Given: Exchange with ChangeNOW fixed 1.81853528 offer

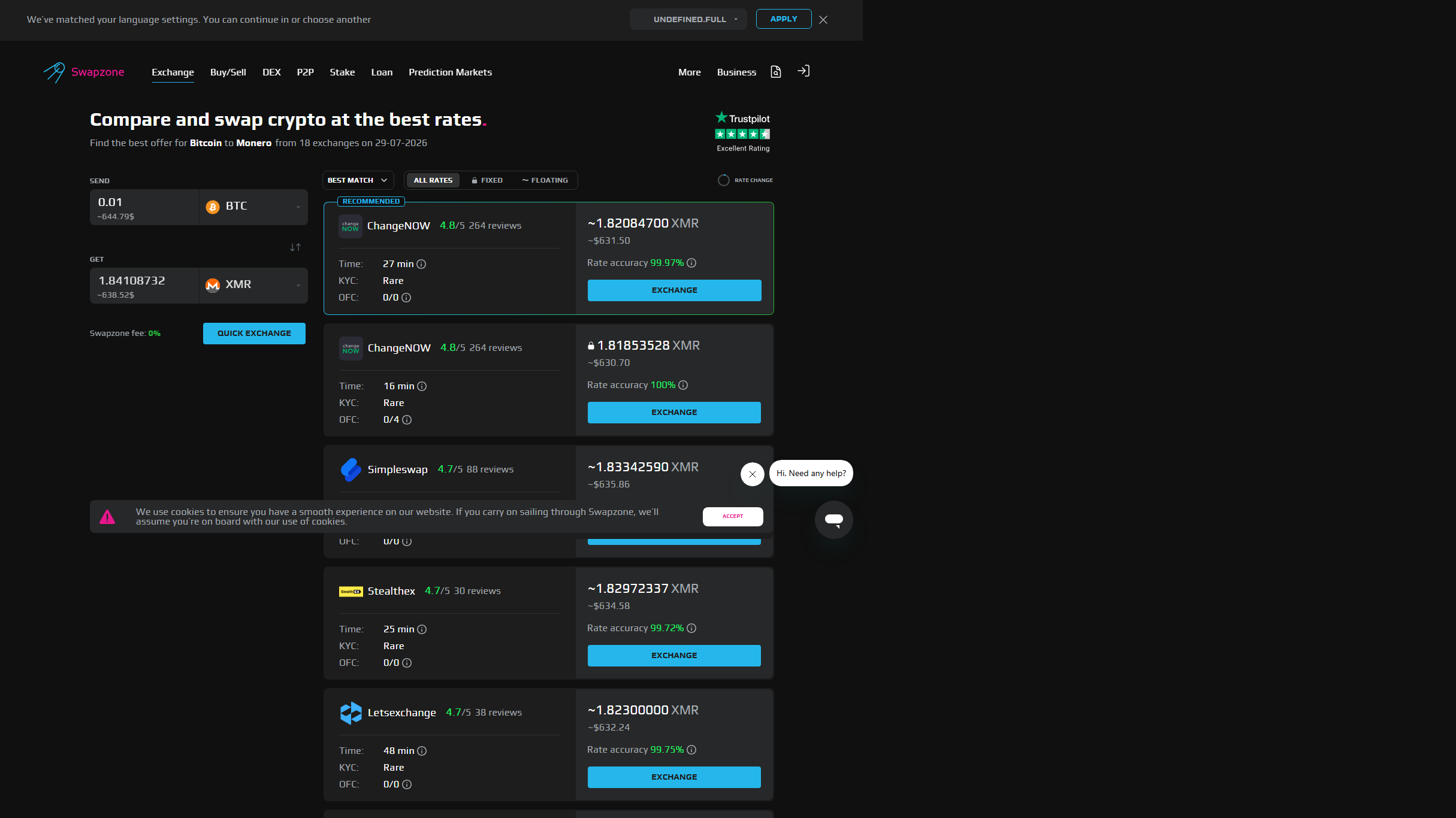Looking at the screenshot, I should 674,413.
